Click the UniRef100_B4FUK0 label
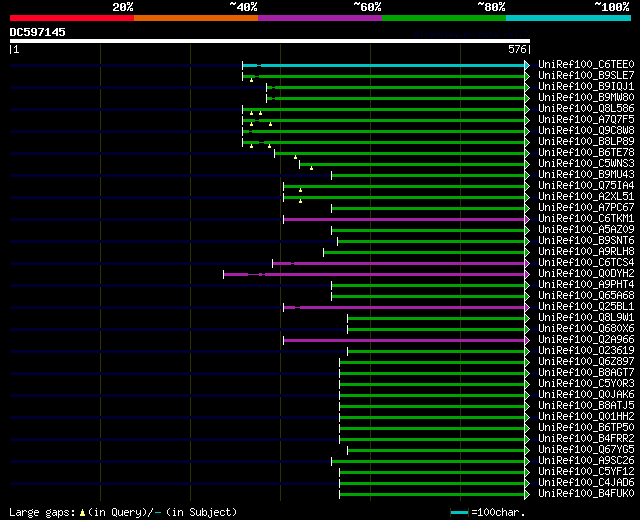640x520 pixels. (586, 494)
